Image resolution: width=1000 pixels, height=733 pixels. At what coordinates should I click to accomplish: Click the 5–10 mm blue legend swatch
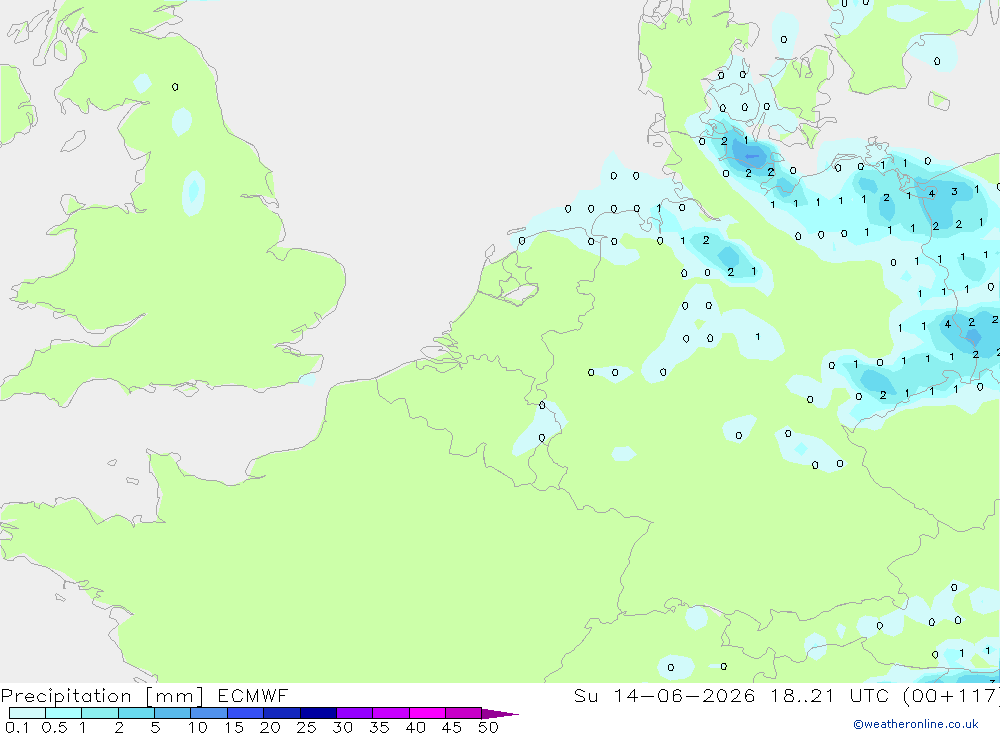(x=172, y=713)
